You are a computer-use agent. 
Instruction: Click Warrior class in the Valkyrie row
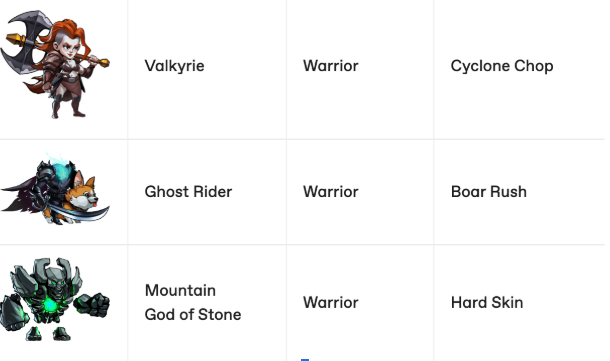[331, 66]
